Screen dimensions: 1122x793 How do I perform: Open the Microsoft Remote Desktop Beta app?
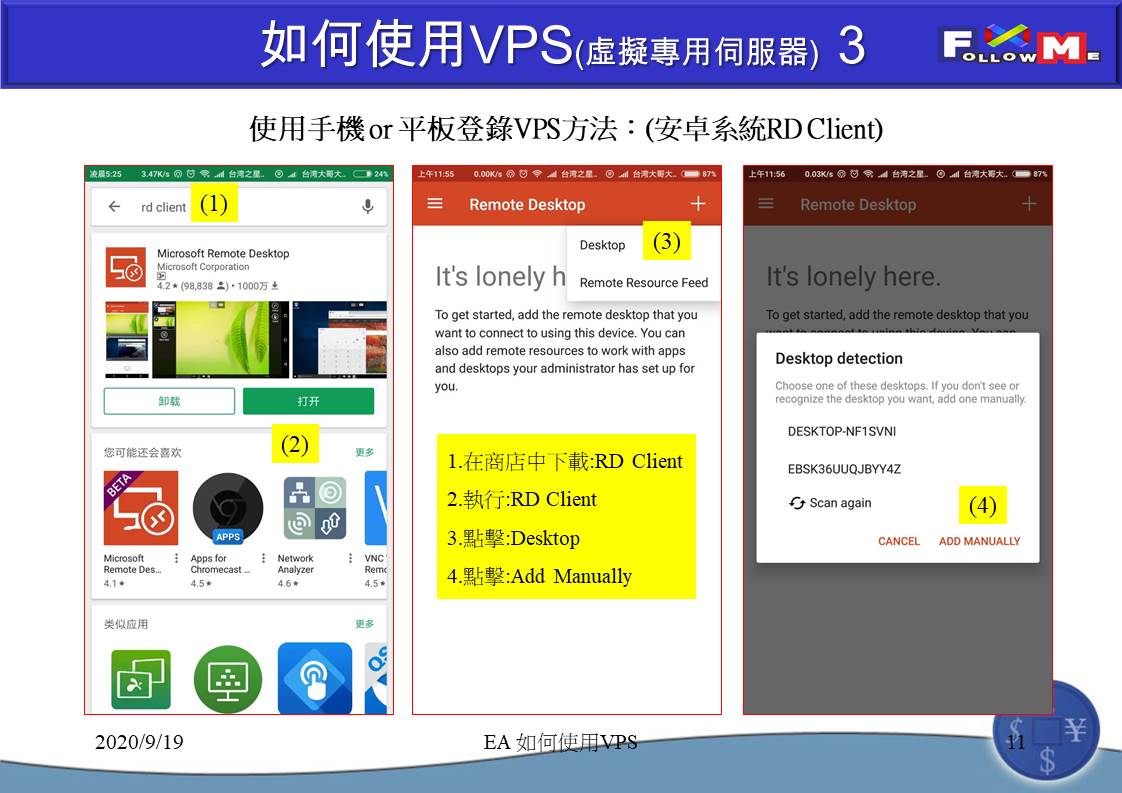click(x=140, y=508)
